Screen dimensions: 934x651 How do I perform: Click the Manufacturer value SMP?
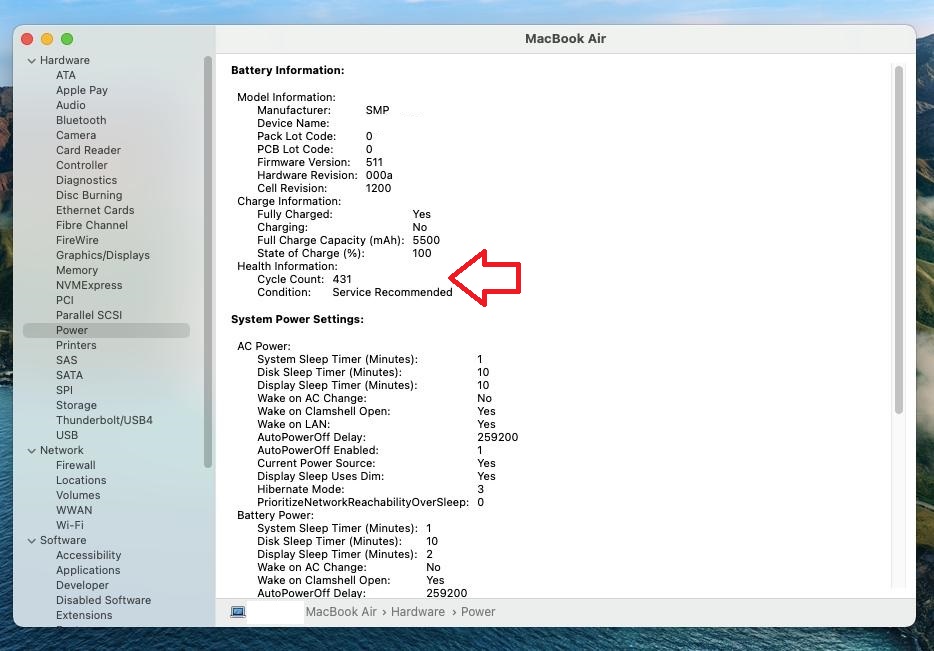[x=377, y=110]
